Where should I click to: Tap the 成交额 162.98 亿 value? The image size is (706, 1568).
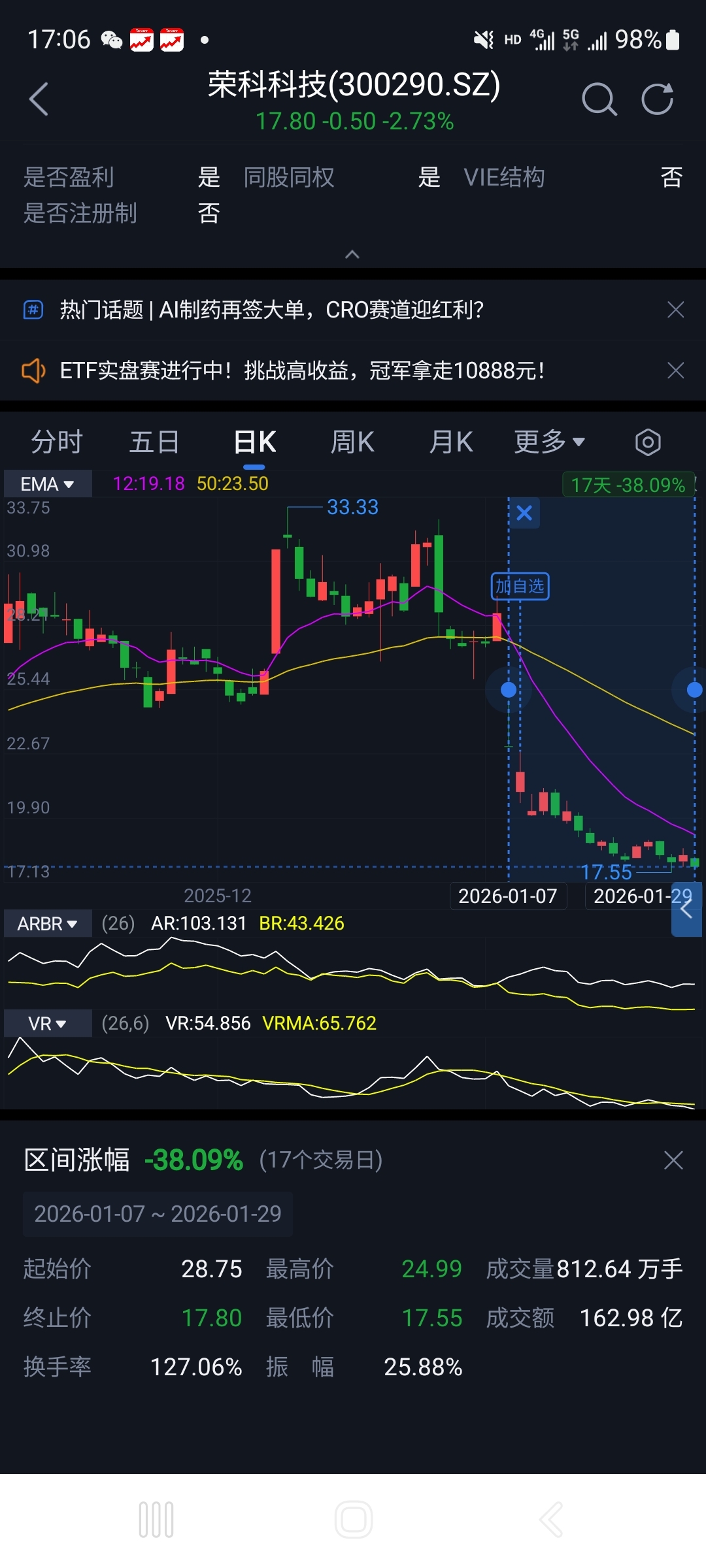[x=631, y=1318]
